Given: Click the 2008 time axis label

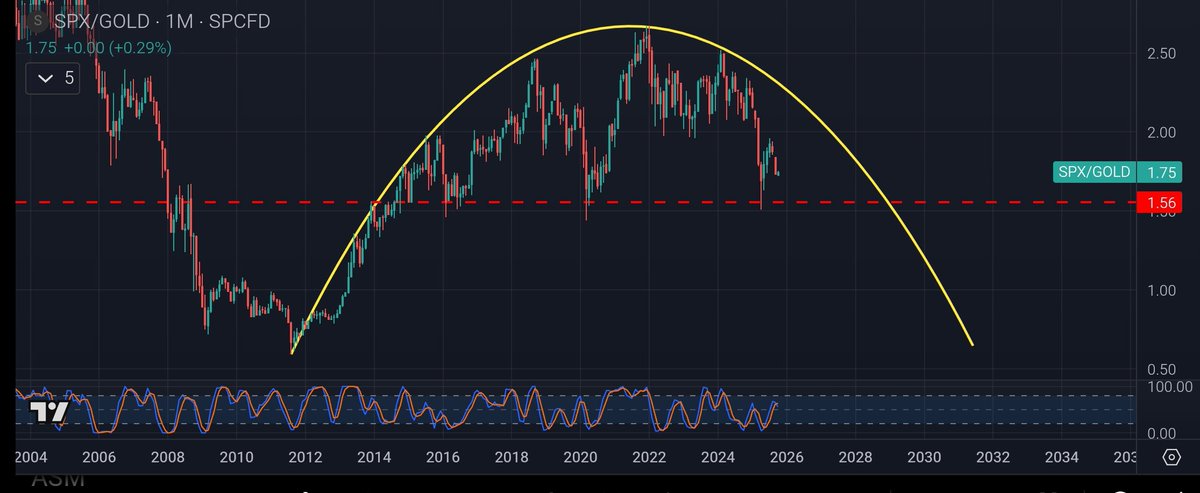Looking at the screenshot, I should click(167, 457).
